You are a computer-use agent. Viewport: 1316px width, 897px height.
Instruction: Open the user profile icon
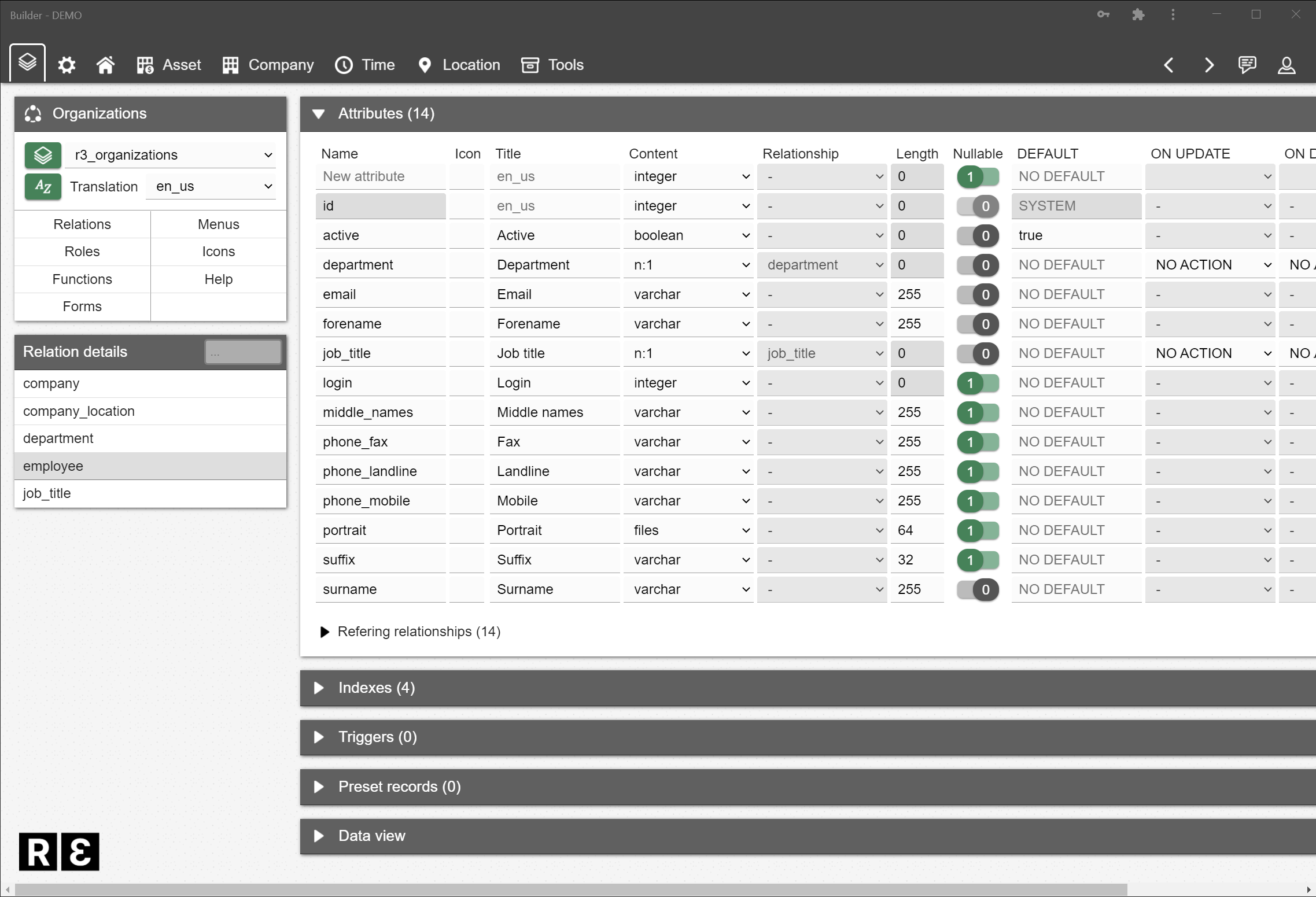[x=1286, y=65]
